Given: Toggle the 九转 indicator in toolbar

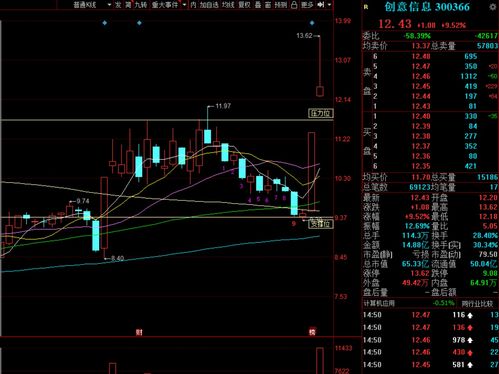Looking at the screenshot, I should (140, 5).
